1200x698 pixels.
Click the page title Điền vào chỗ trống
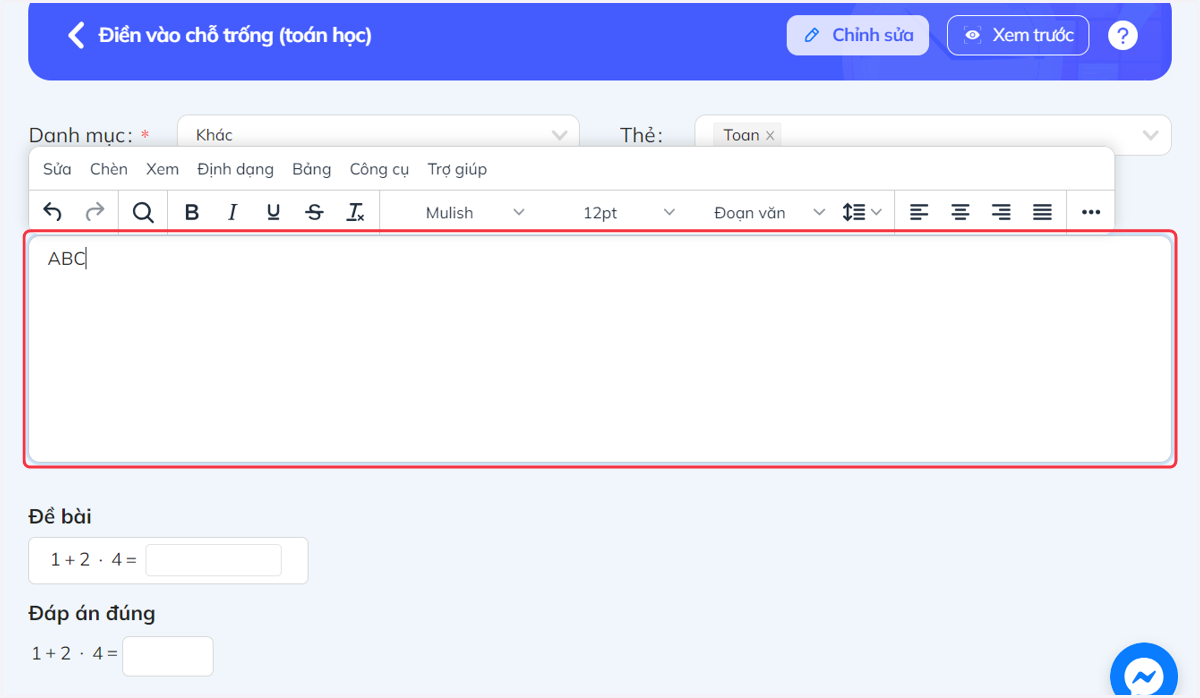235,36
